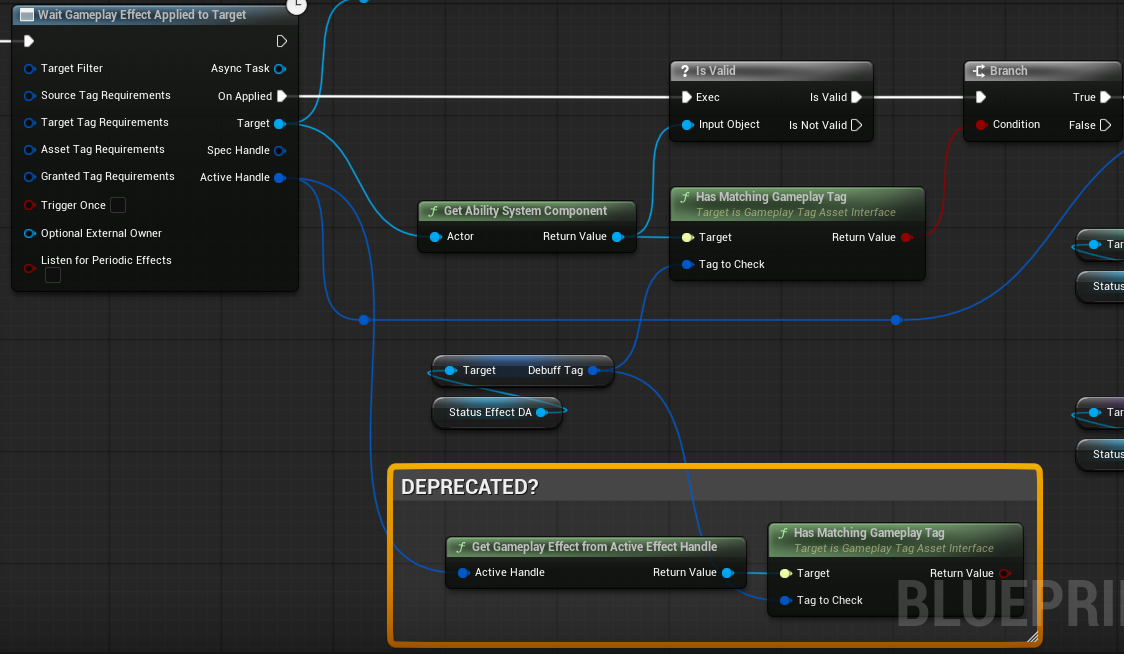Click the Branch False exec pin
This screenshot has height=654, width=1124.
tap(1105, 125)
